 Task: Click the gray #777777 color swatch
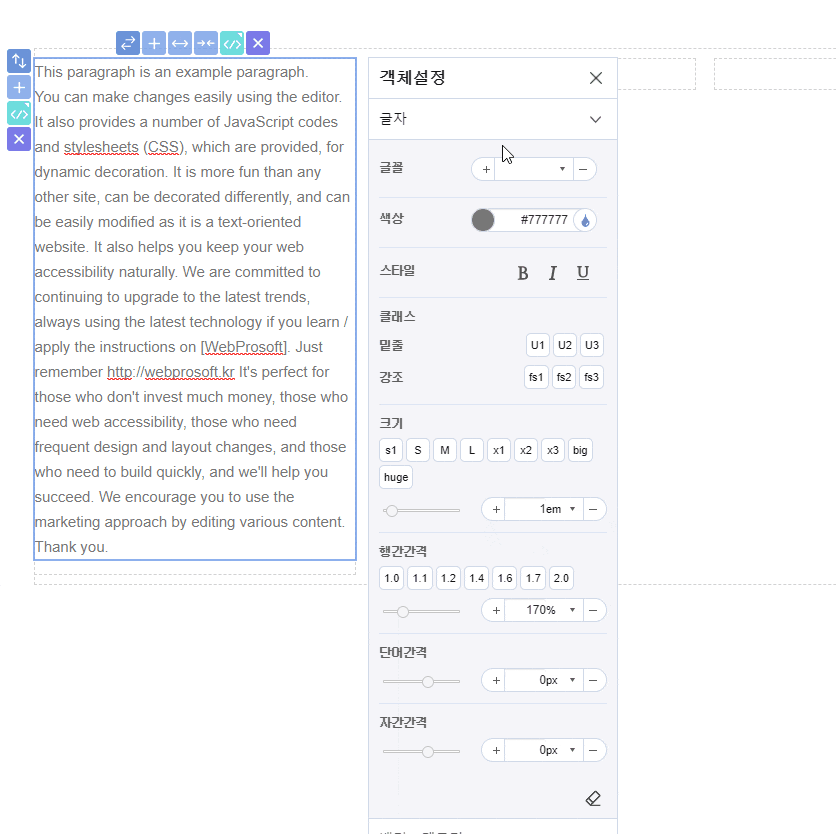[483, 220]
